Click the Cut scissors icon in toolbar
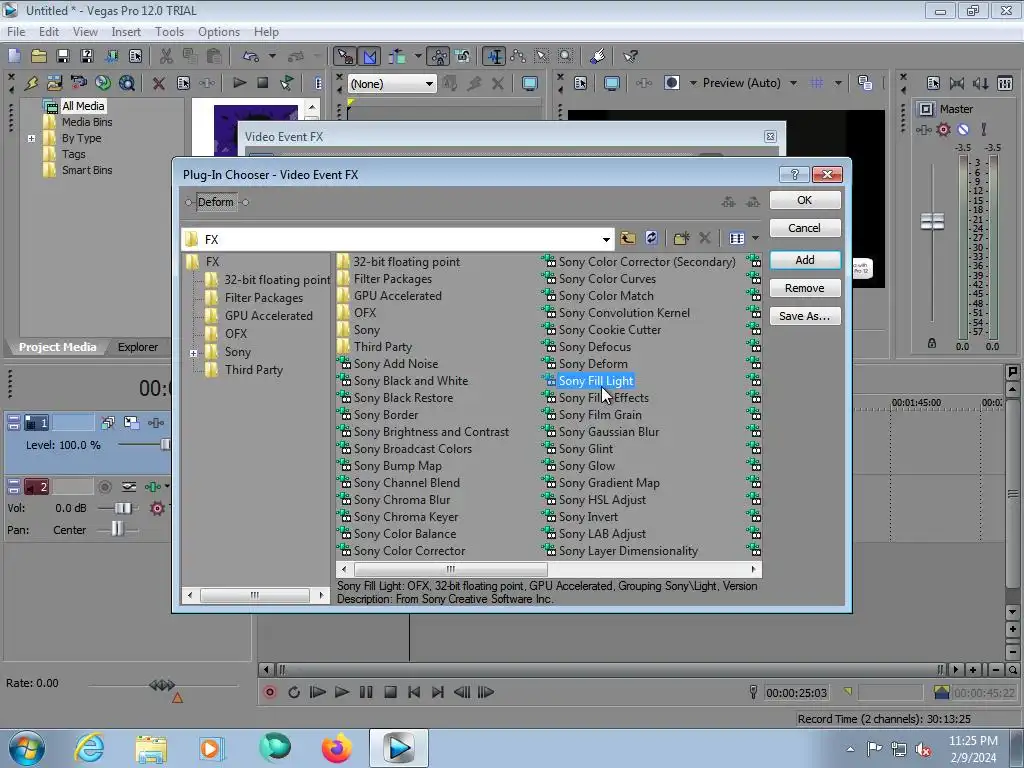1024x768 pixels. pos(166,56)
